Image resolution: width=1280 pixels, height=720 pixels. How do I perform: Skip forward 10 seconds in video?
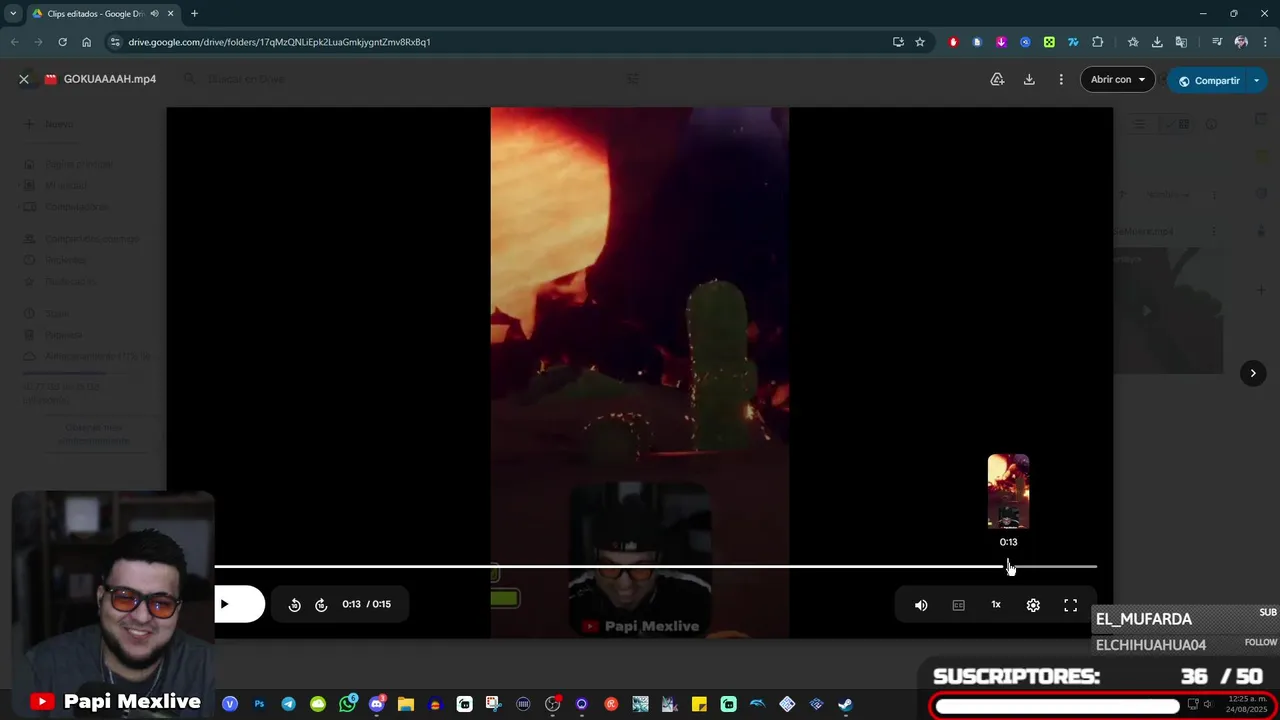321,605
